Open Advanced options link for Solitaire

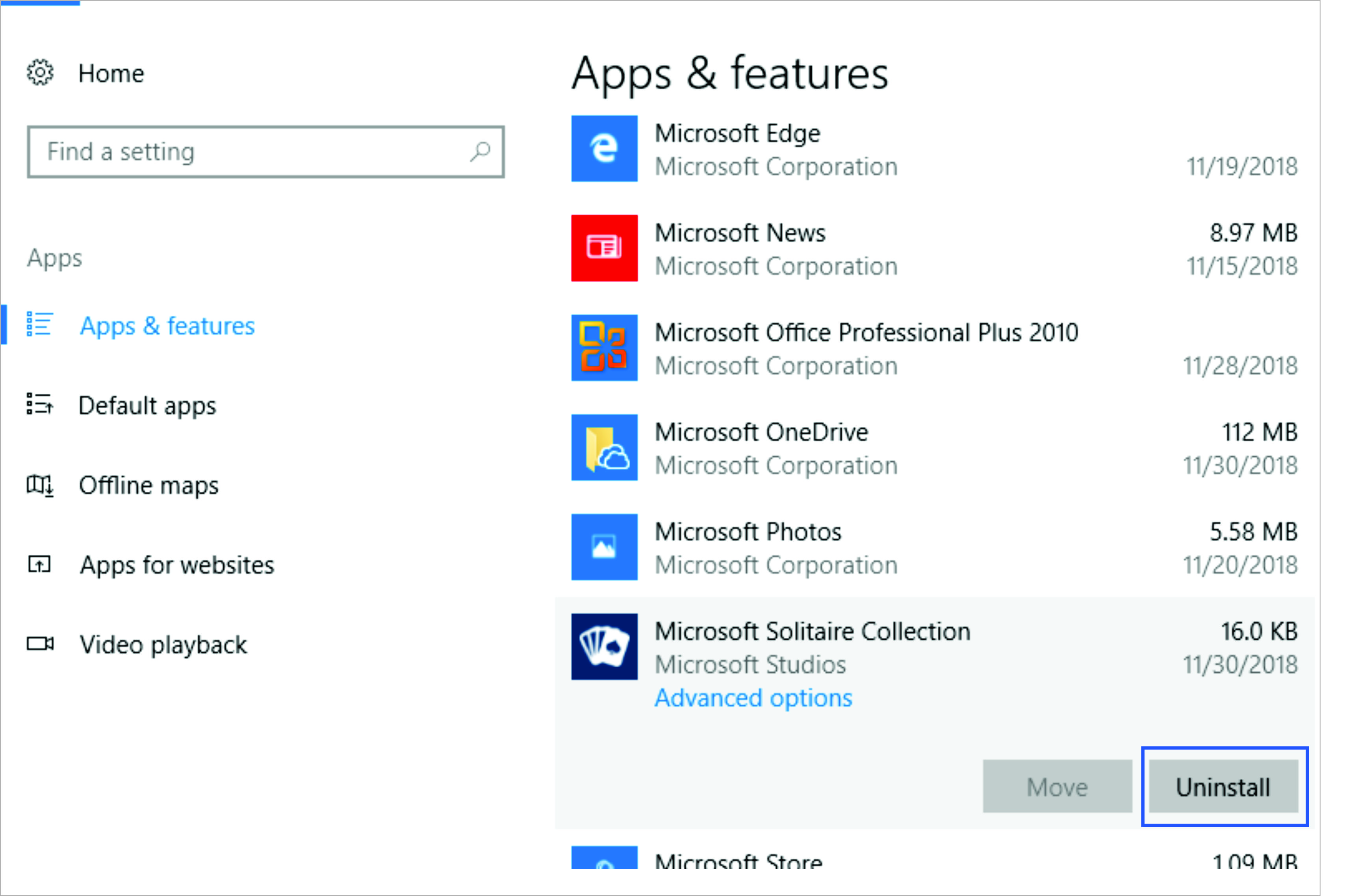coord(753,698)
